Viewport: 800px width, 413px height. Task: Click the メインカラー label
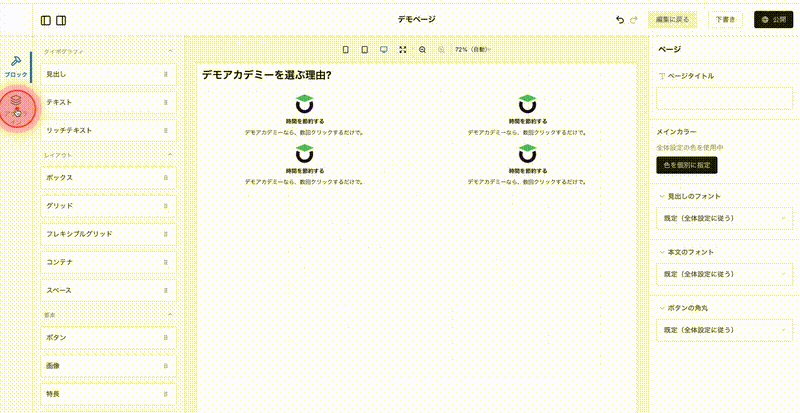(676, 132)
